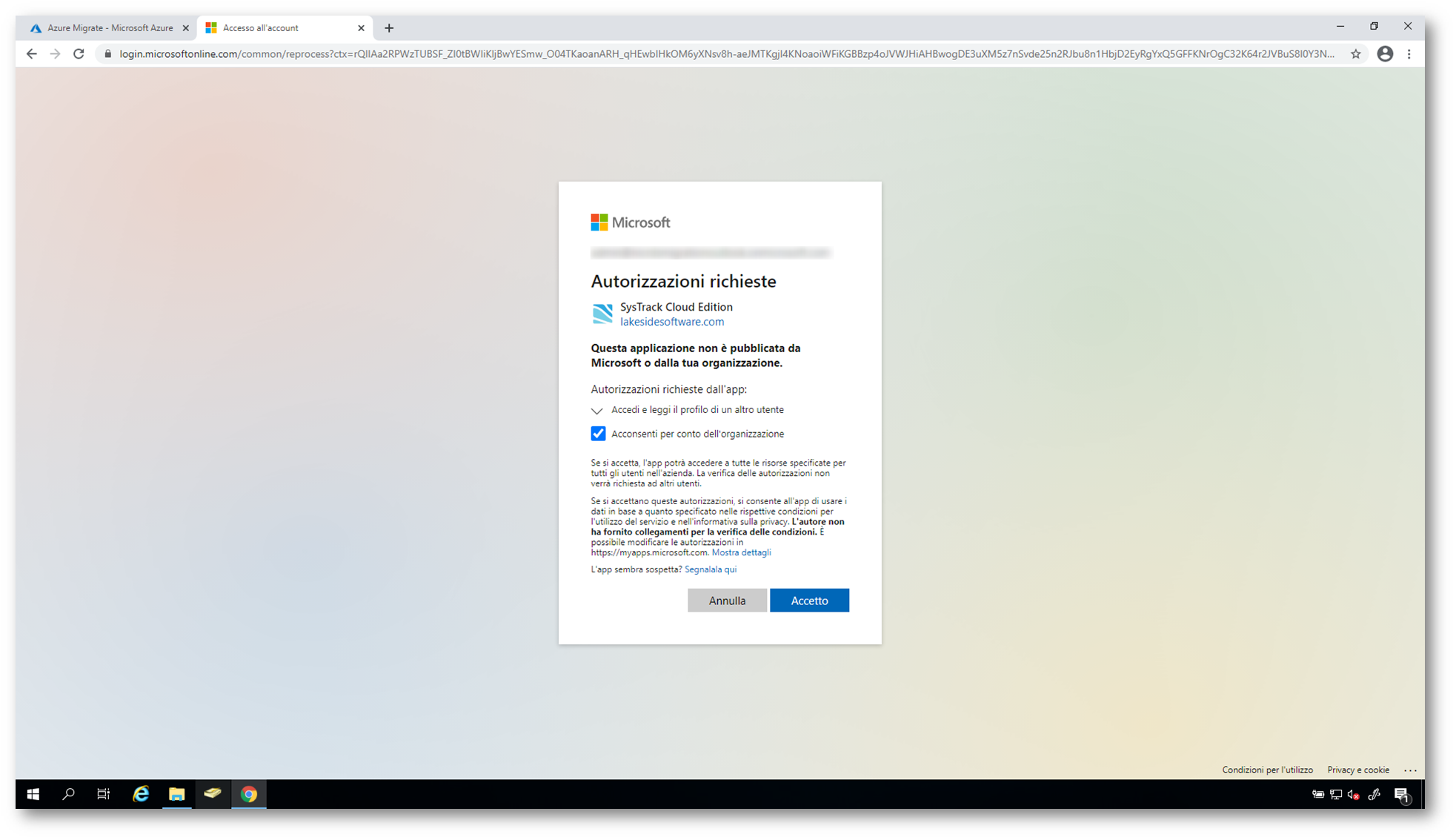Open the Chrome three-dot menu

(x=1409, y=53)
